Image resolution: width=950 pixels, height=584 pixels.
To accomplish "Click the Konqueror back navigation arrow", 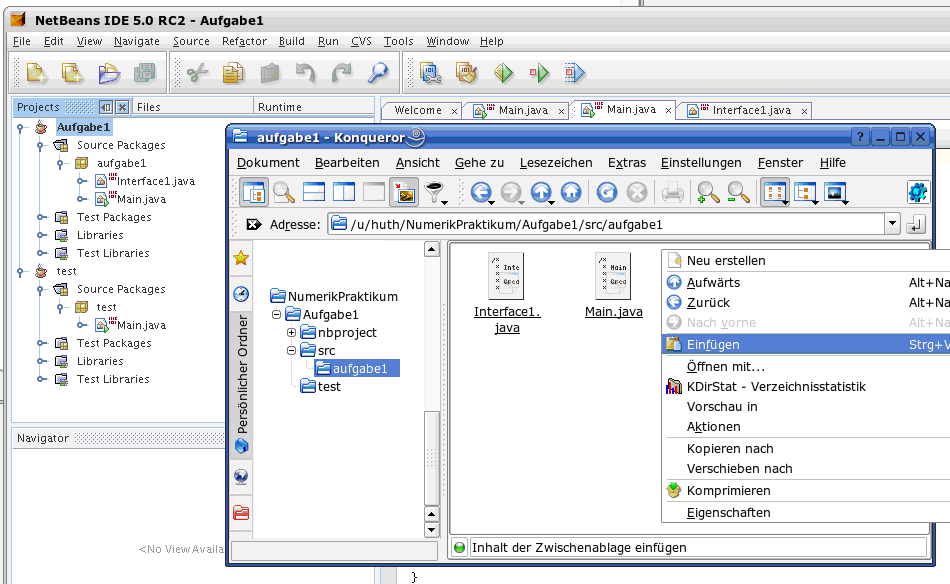I will 482,192.
